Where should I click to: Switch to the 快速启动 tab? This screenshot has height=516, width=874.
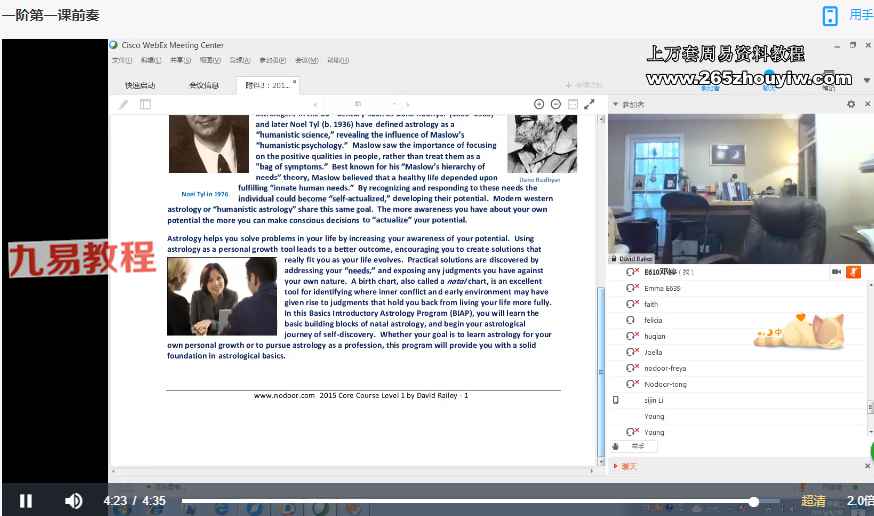pyautogui.click(x=140, y=85)
